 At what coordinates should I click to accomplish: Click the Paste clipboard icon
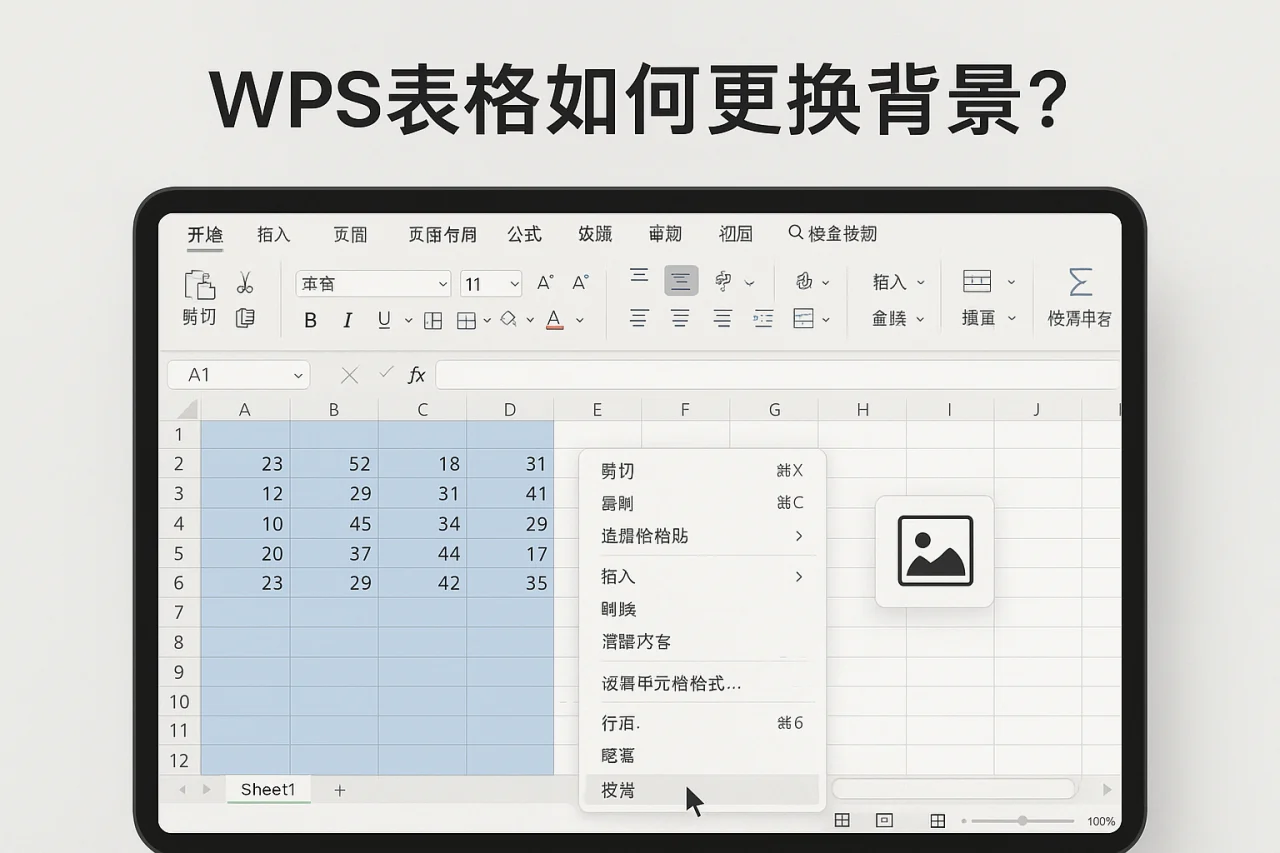pyautogui.click(x=199, y=285)
